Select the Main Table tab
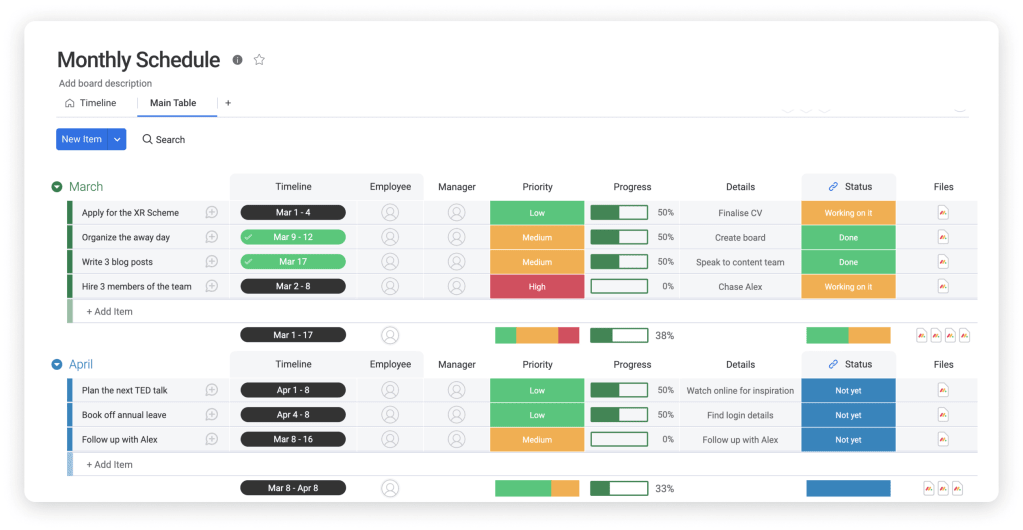 (172, 103)
